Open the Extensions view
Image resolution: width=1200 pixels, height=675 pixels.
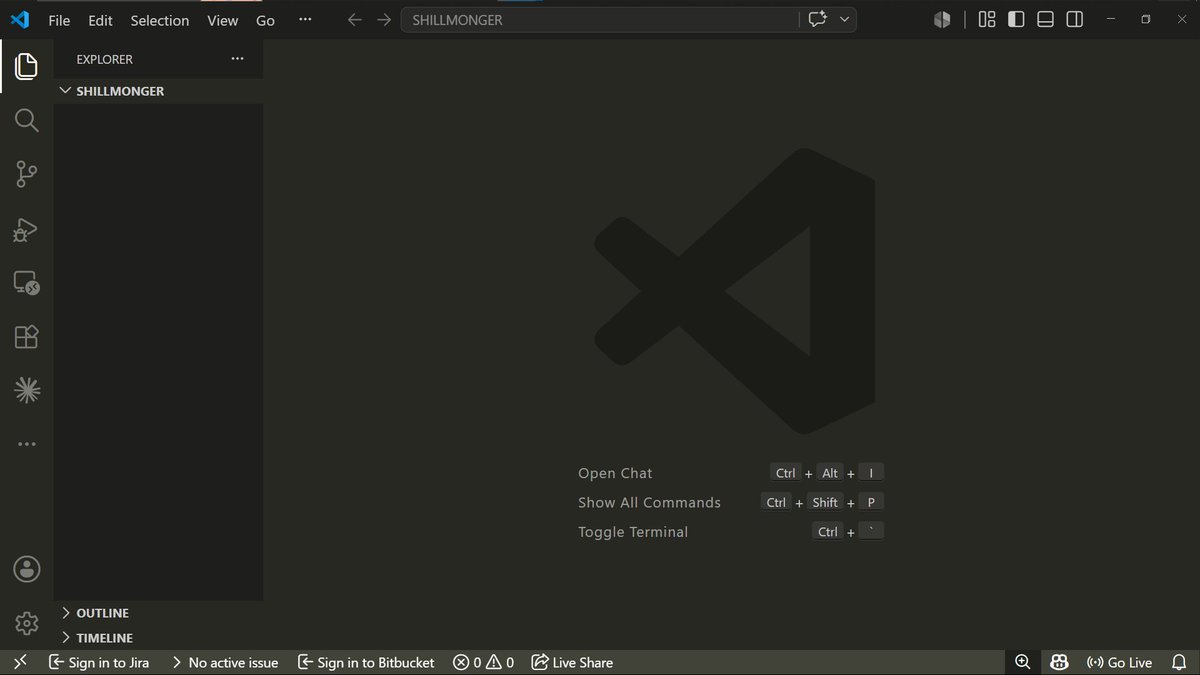pos(27,337)
